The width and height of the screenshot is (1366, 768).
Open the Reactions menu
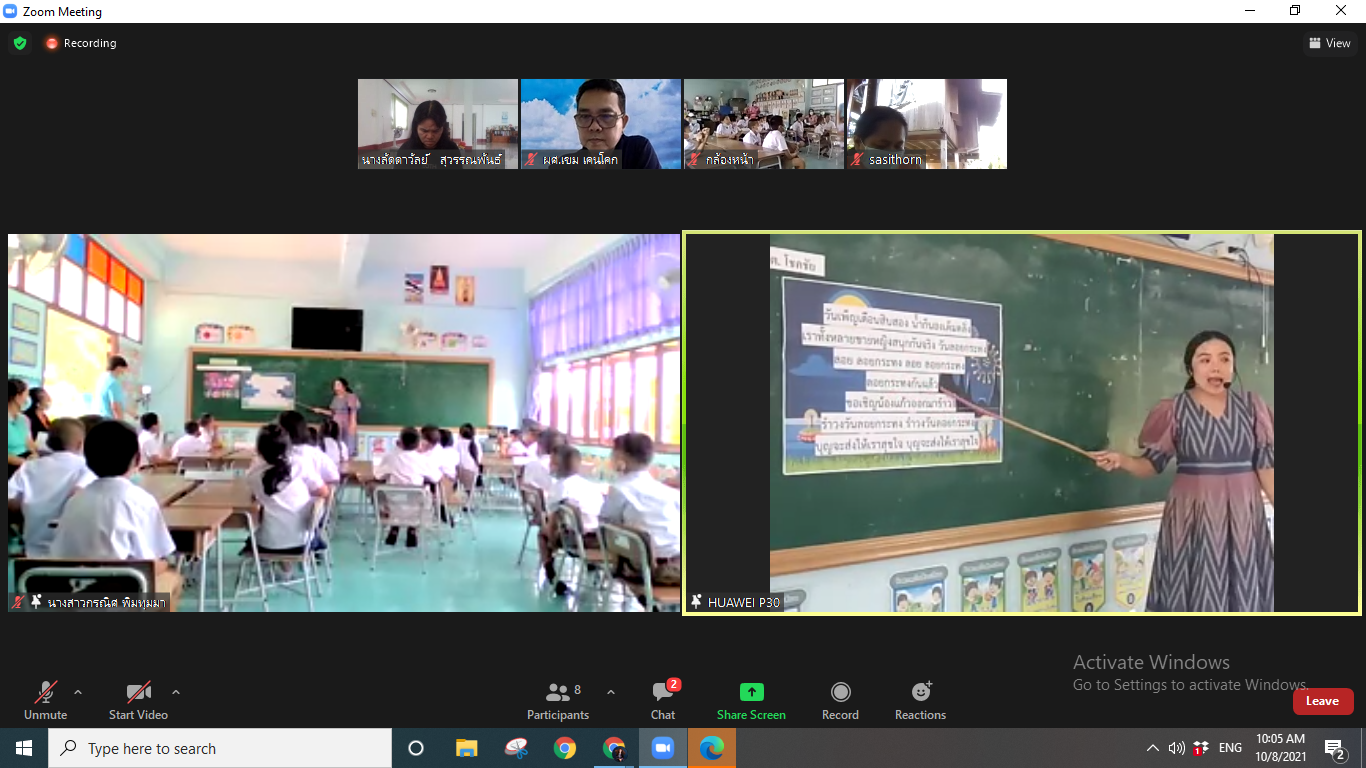(x=920, y=700)
